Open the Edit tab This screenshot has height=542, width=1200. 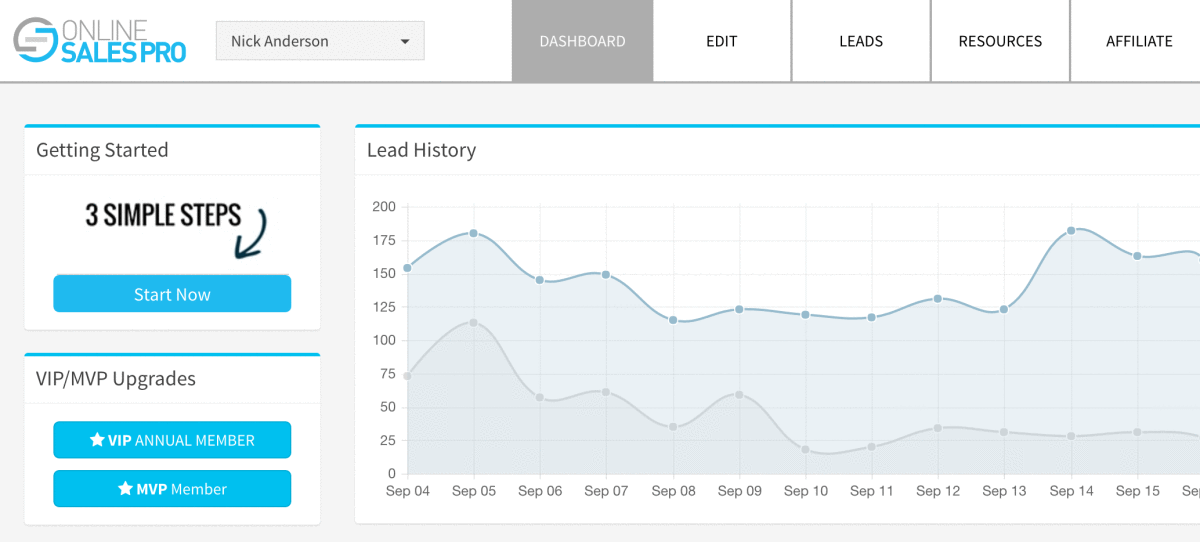point(721,41)
